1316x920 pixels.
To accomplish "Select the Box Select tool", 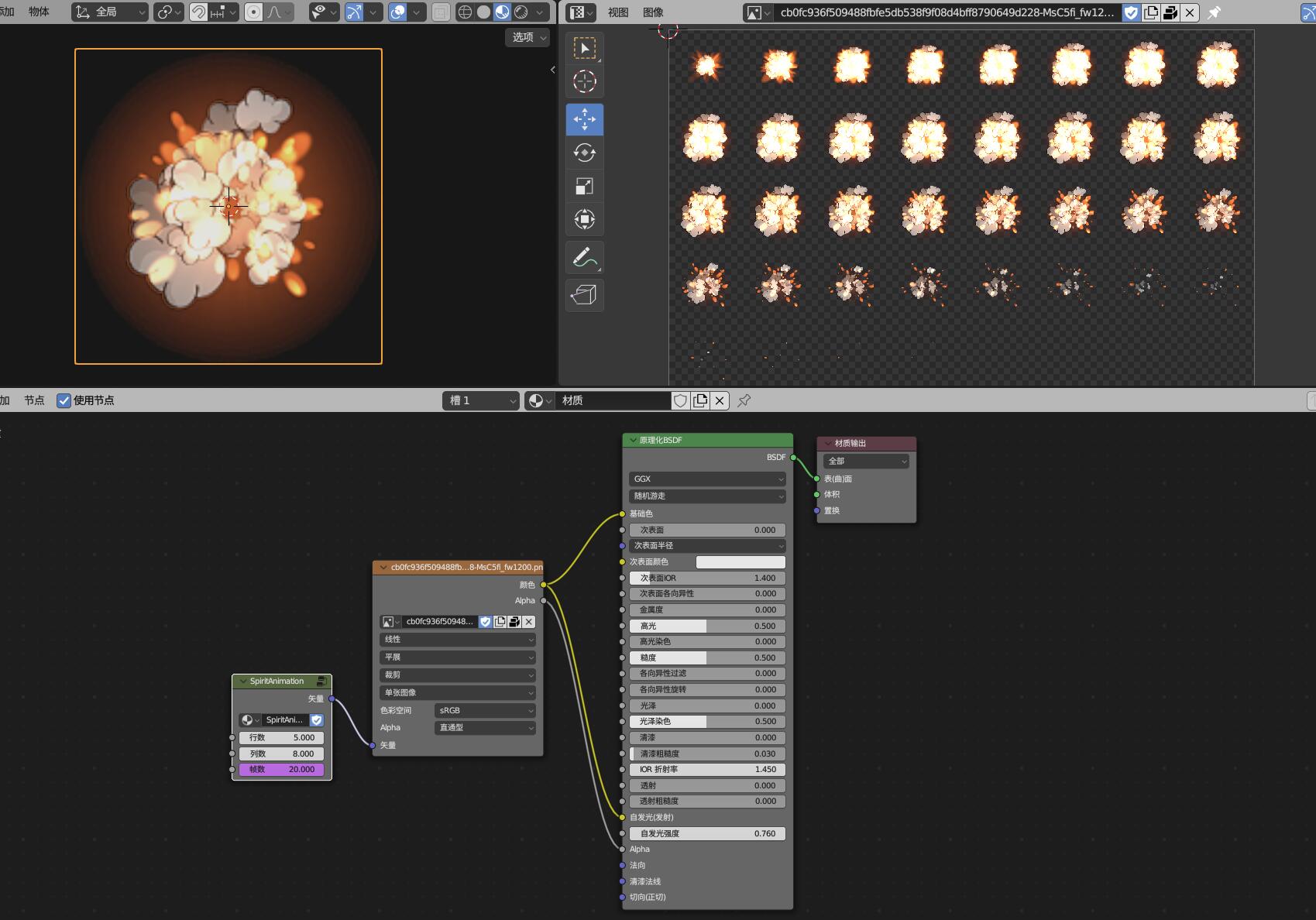I will [x=584, y=48].
